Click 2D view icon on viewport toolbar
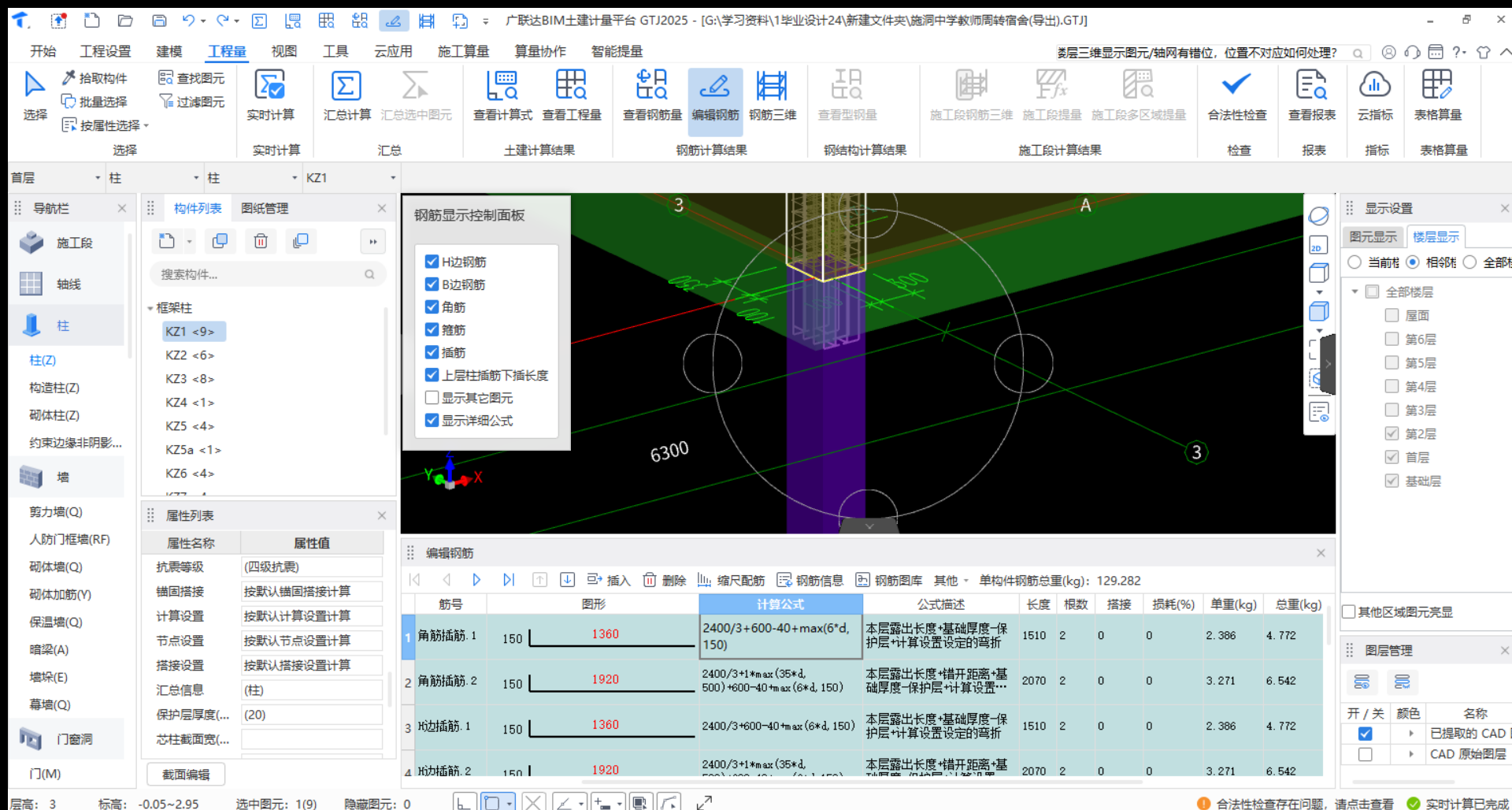This screenshot has height=810, width=1512. 1318,246
